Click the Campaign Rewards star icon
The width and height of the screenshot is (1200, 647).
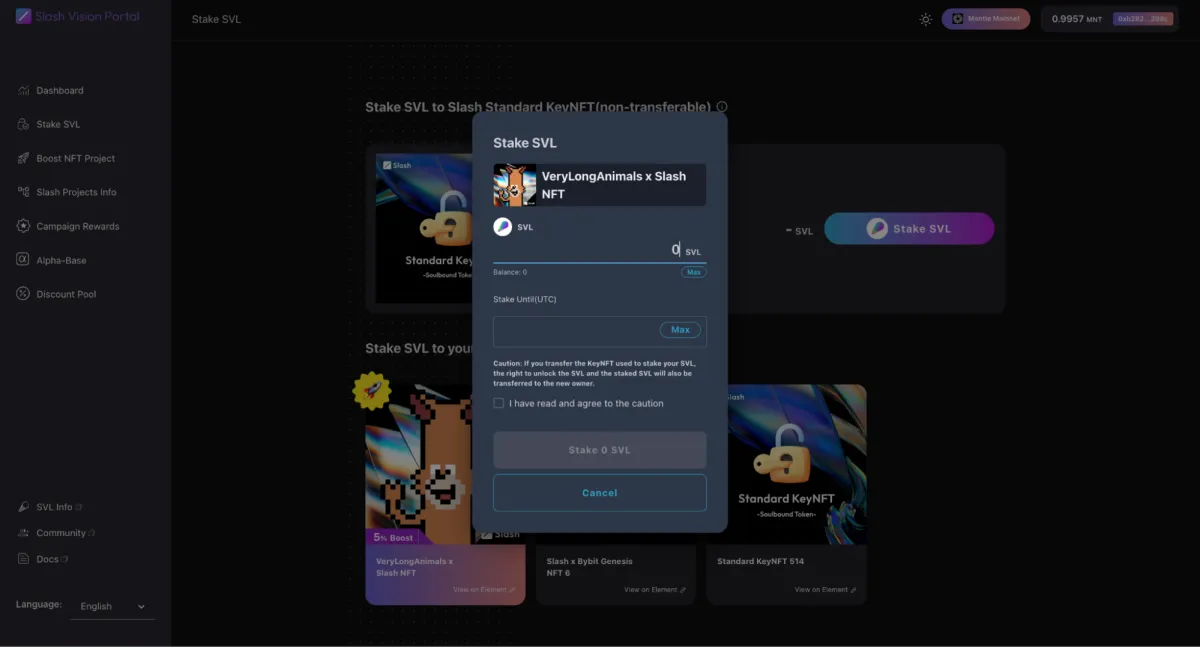pyautogui.click(x=23, y=227)
